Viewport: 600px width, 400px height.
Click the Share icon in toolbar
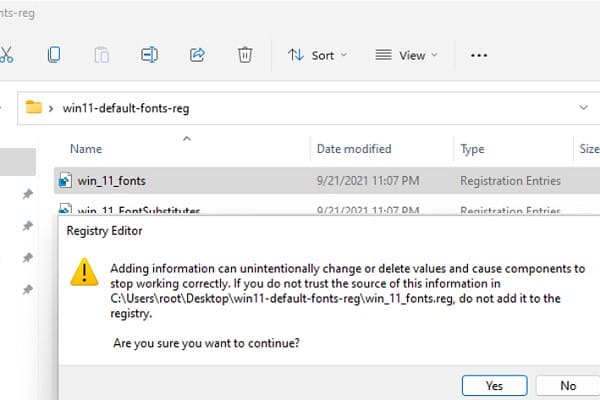(197, 55)
